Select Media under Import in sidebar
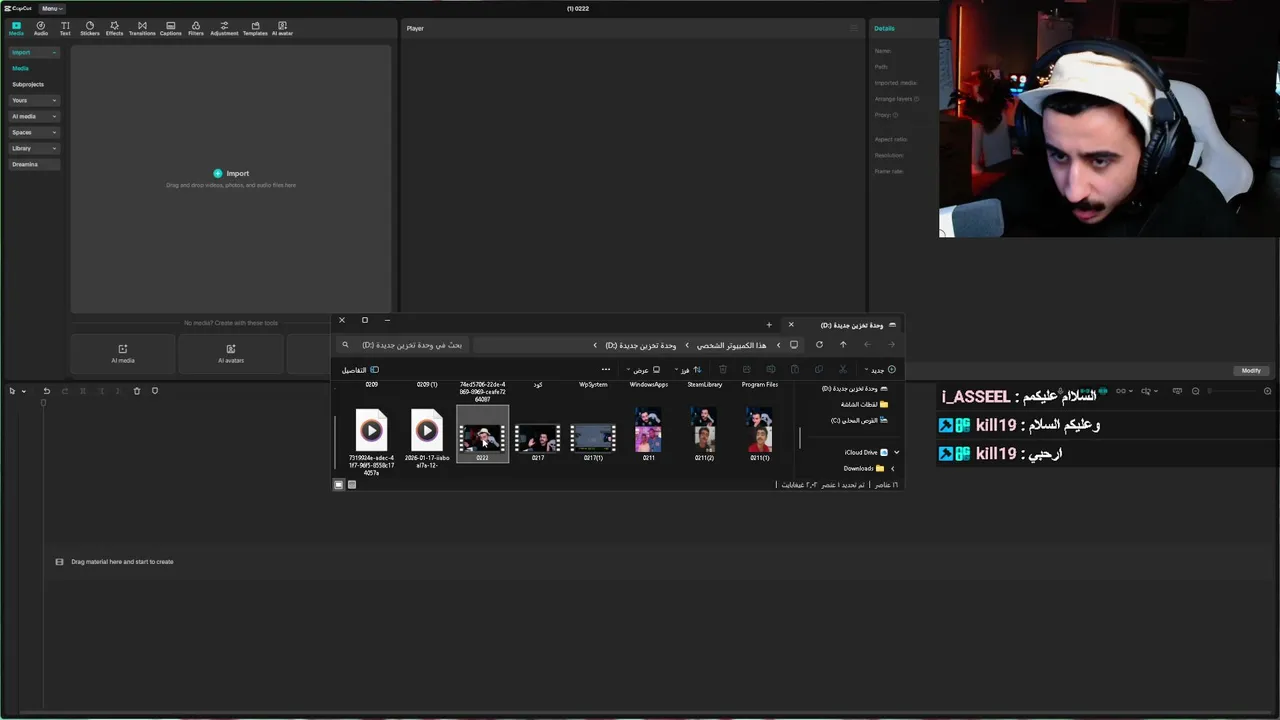 [x=20, y=68]
